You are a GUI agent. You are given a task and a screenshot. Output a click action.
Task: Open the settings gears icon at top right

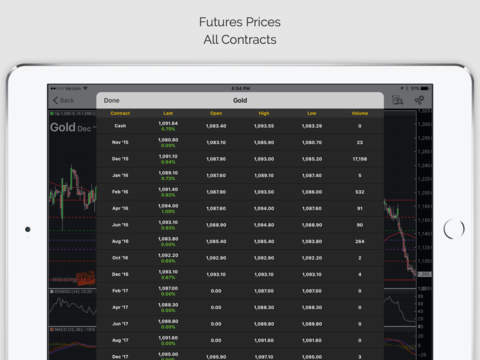point(419,100)
